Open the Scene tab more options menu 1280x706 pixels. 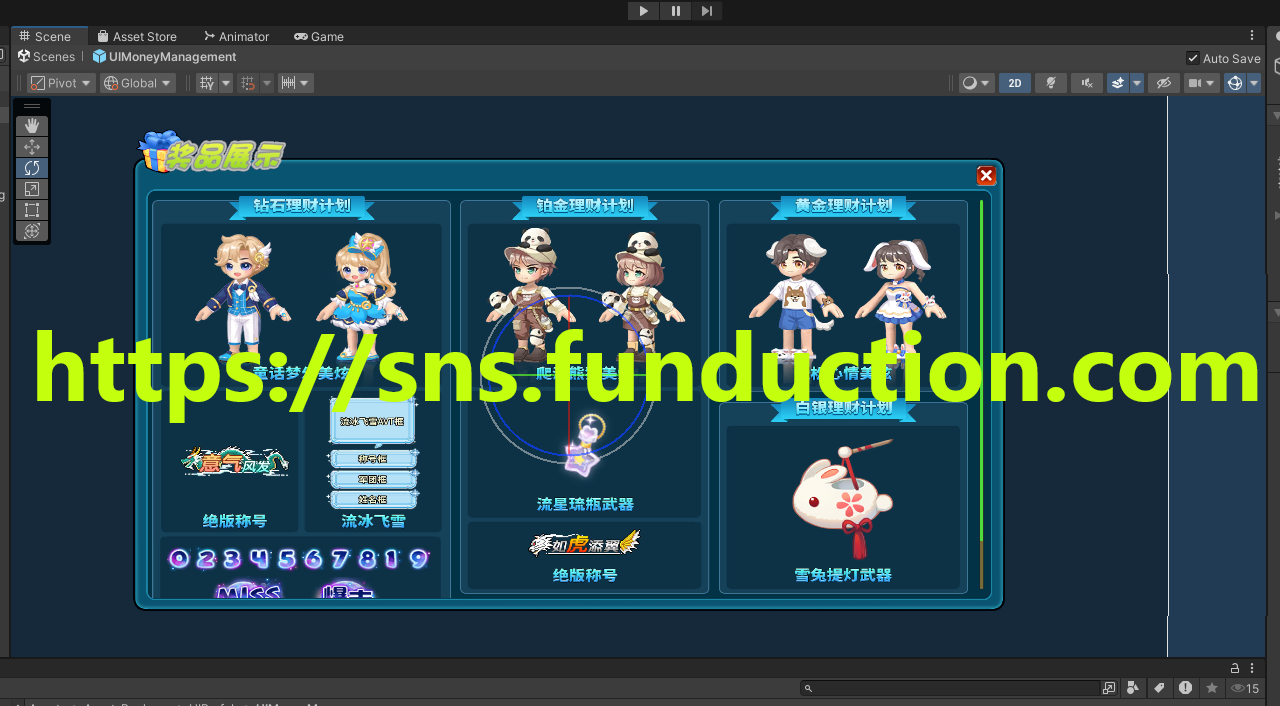tap(1252, 36)
